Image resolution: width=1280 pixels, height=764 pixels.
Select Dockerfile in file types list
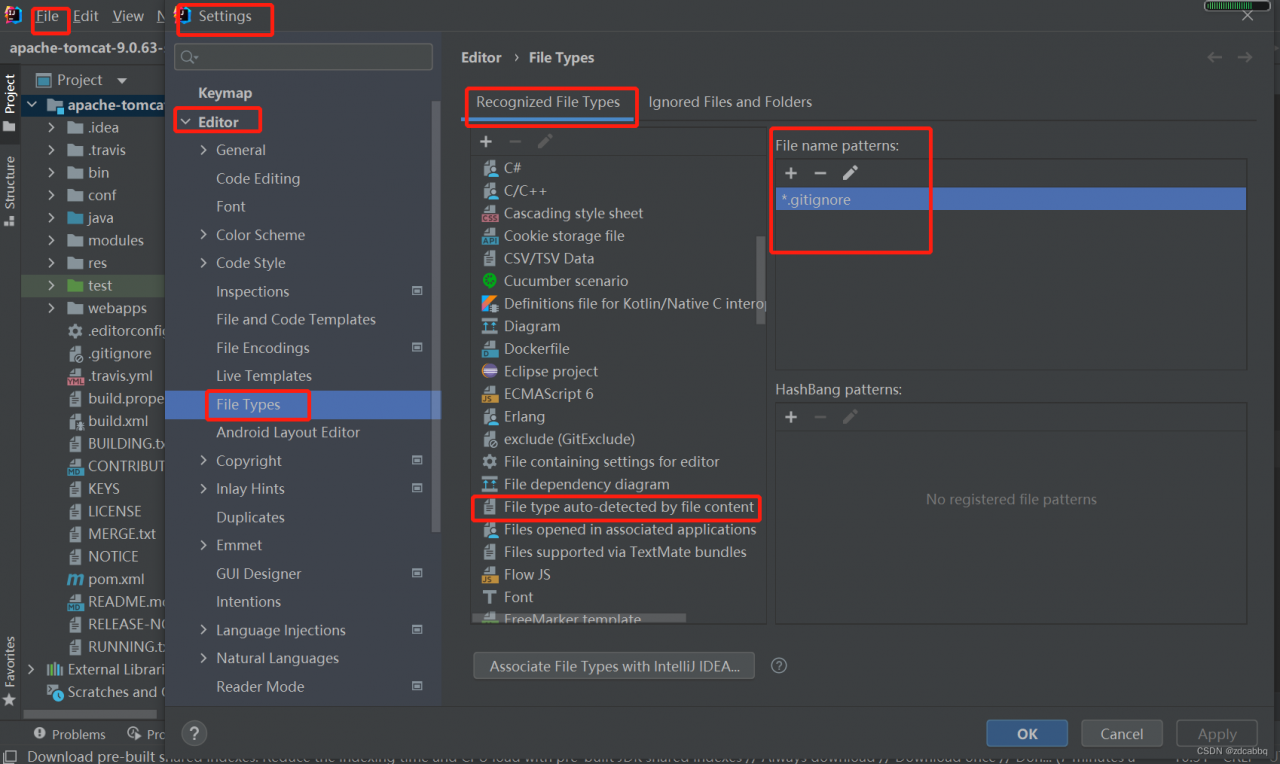click(x=537, y=349)
